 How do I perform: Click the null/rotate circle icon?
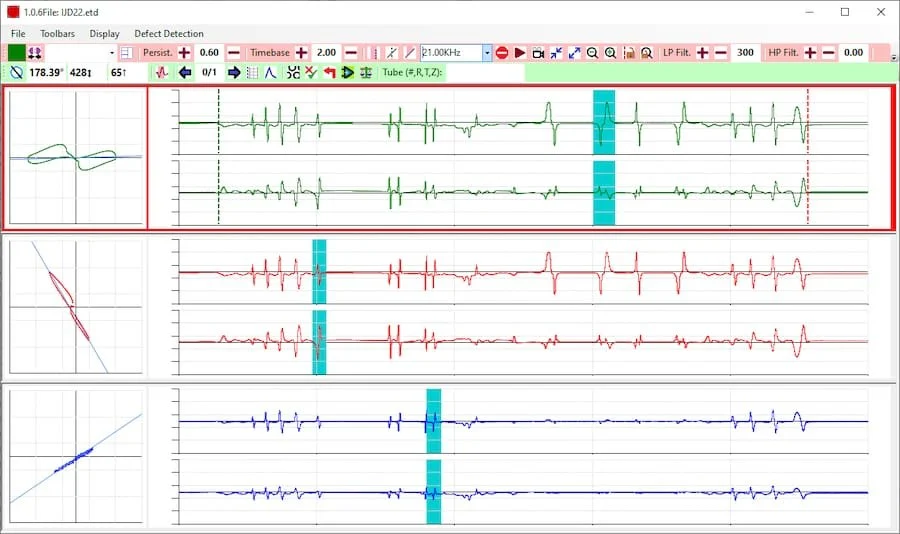click(17, 72)
